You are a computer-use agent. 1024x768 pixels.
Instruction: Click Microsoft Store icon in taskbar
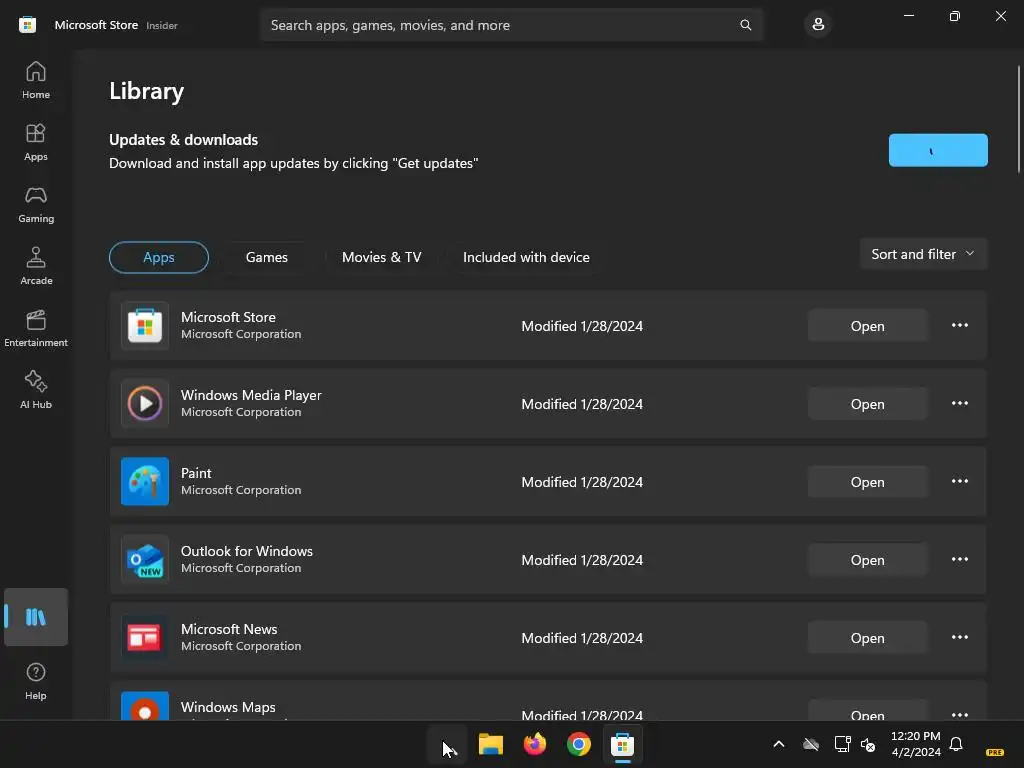[622, 744]
